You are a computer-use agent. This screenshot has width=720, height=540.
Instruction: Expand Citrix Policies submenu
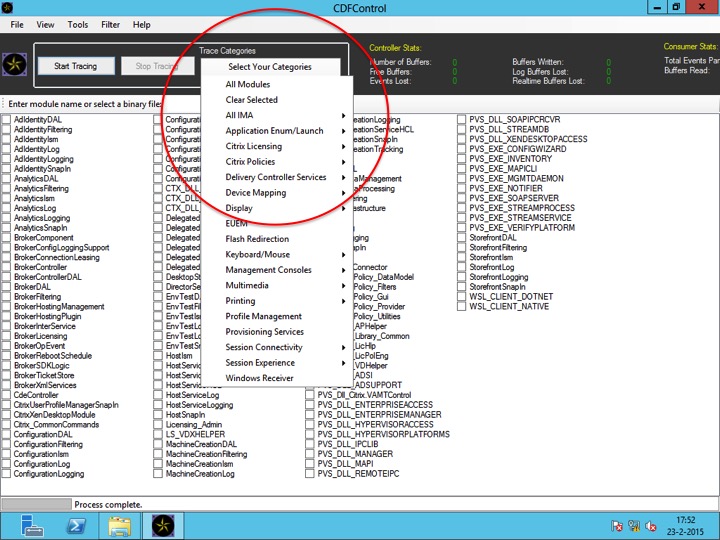[x=277, y=162]
